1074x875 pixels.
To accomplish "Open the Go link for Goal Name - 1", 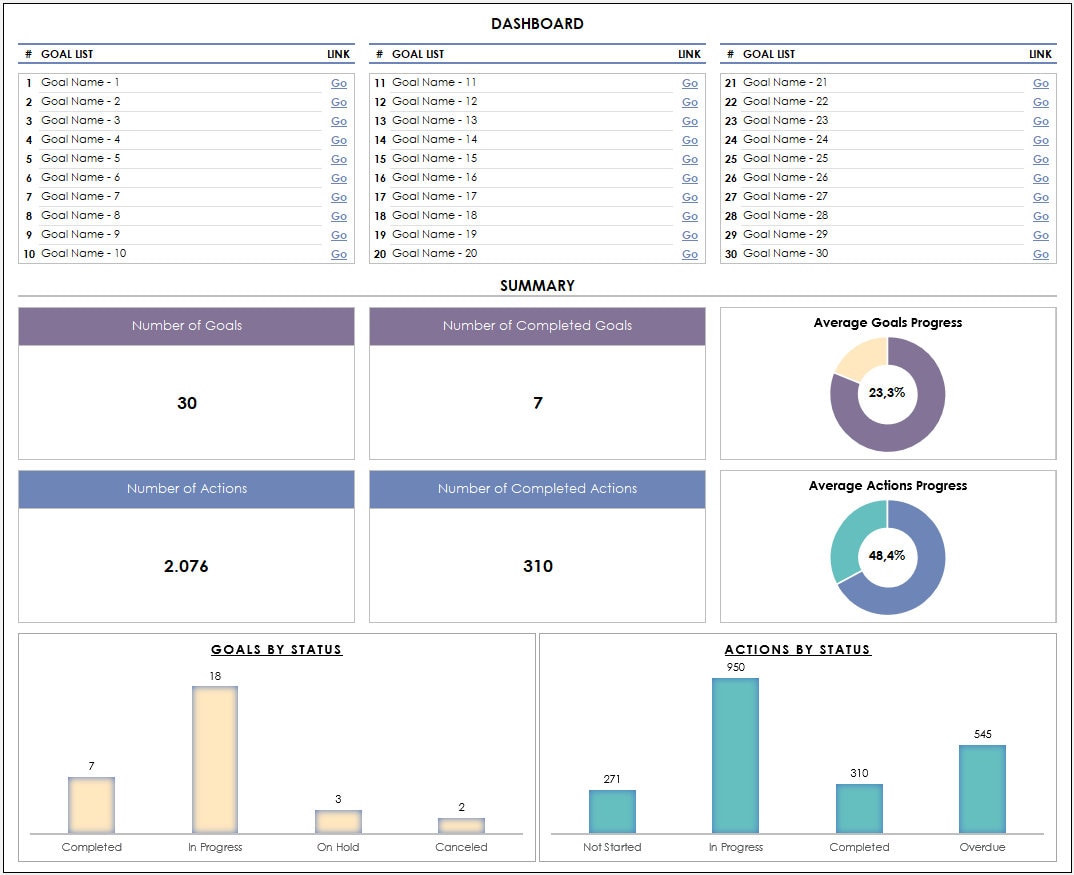I will pos(338,82).
